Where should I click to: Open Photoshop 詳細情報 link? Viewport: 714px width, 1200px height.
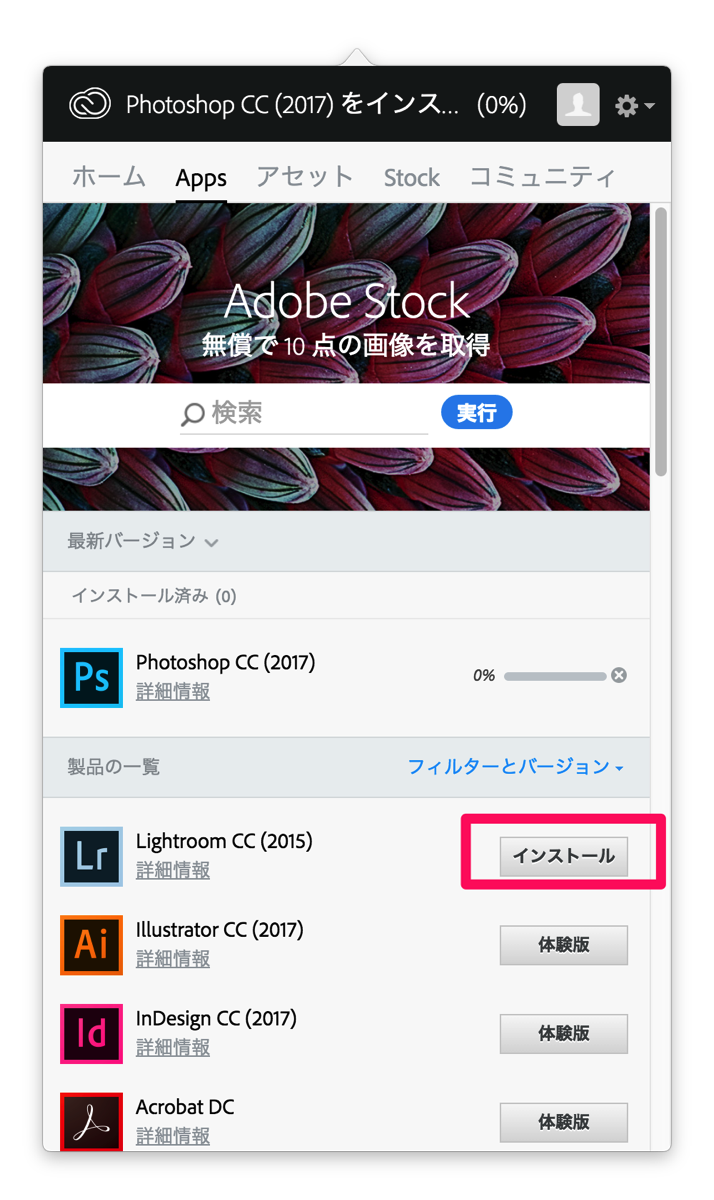point(173,692)
